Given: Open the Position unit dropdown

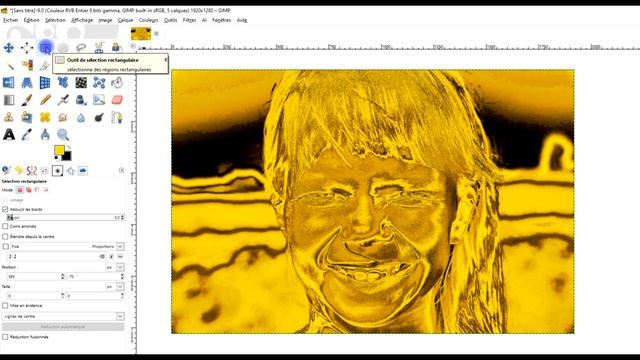Looking at the screenshot, I should [120, 267].
